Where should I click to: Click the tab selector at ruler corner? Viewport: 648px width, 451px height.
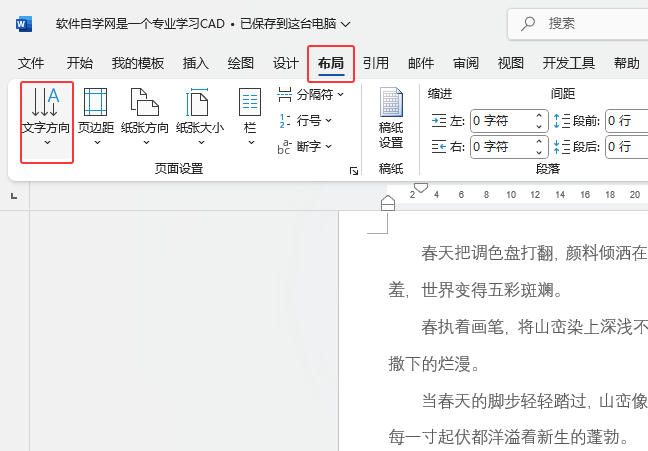(14, 196)
